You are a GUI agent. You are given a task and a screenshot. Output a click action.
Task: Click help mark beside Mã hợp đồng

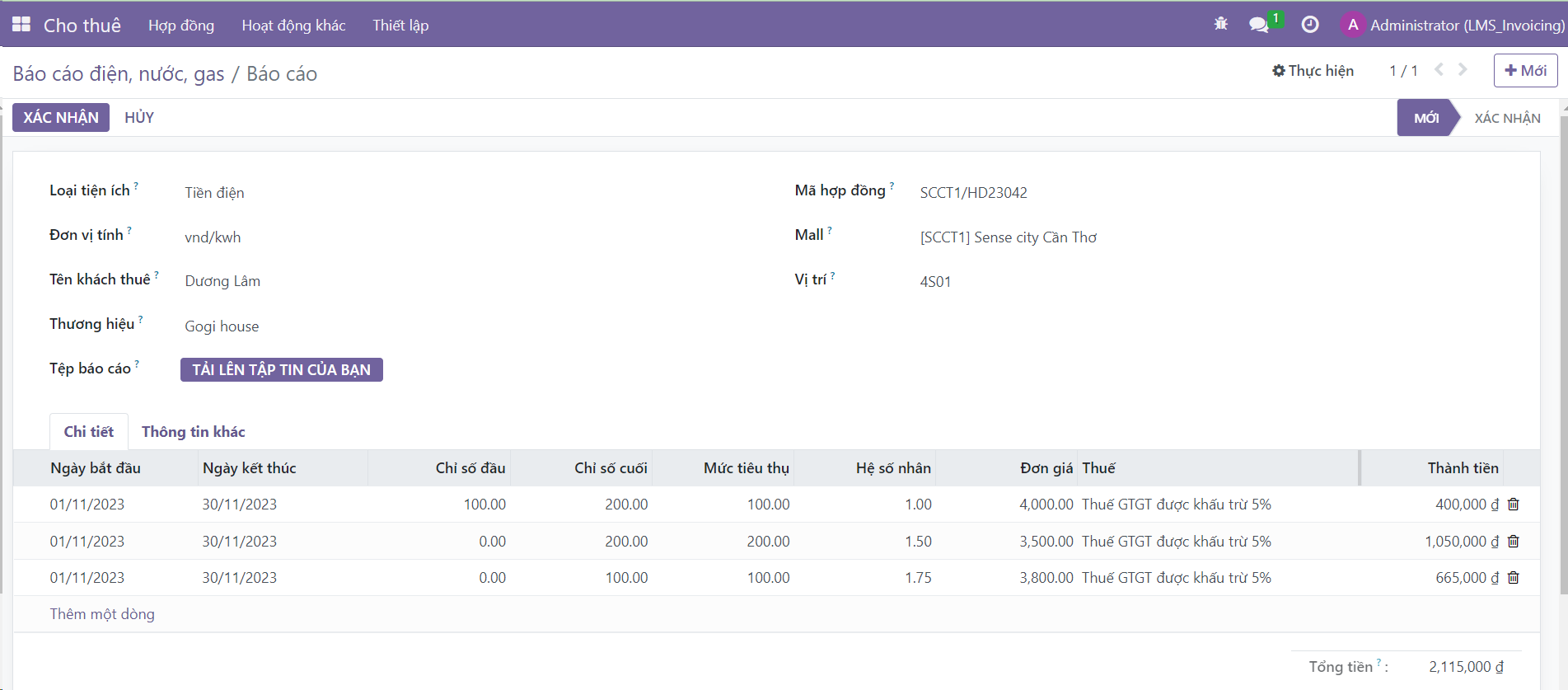(x=892, y=186)
